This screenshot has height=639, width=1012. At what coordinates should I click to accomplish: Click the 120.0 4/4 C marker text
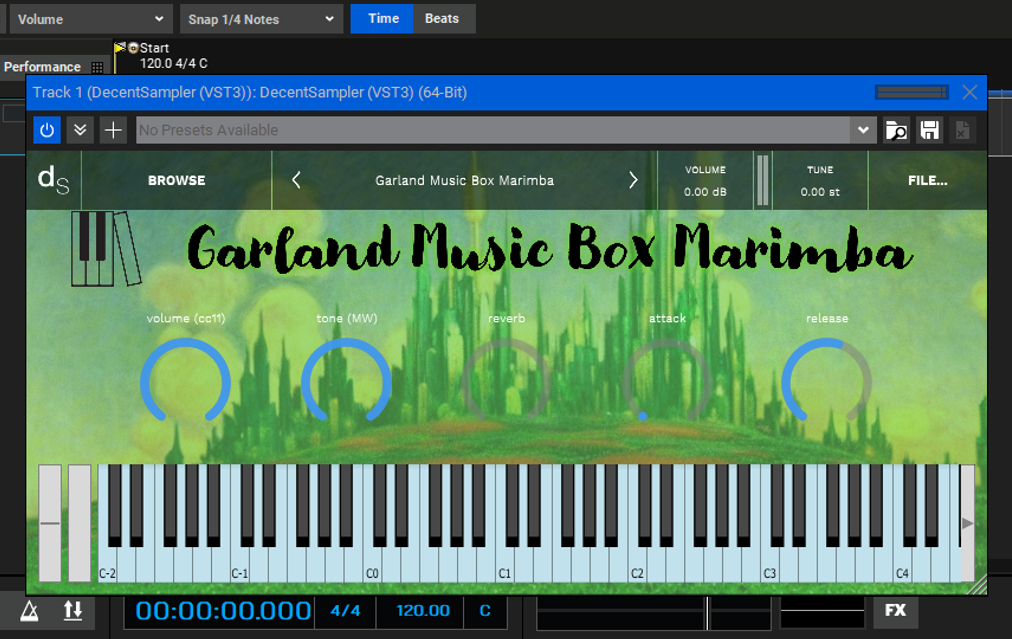point(174,63)
